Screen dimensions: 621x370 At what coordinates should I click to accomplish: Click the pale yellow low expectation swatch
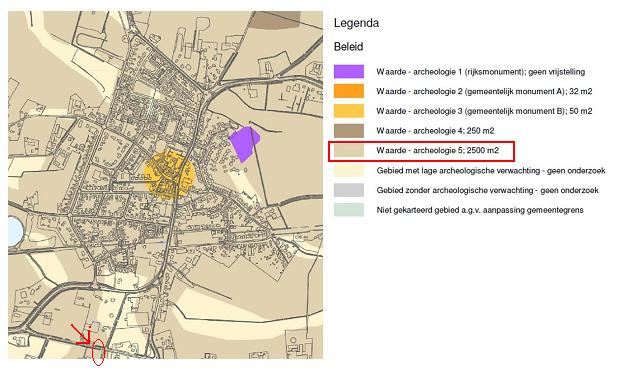click(x=349, y=170)
